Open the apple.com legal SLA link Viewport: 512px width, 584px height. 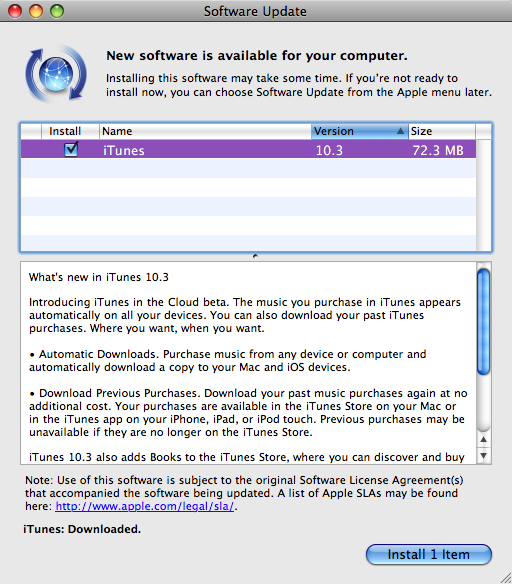tap(144, 506)
